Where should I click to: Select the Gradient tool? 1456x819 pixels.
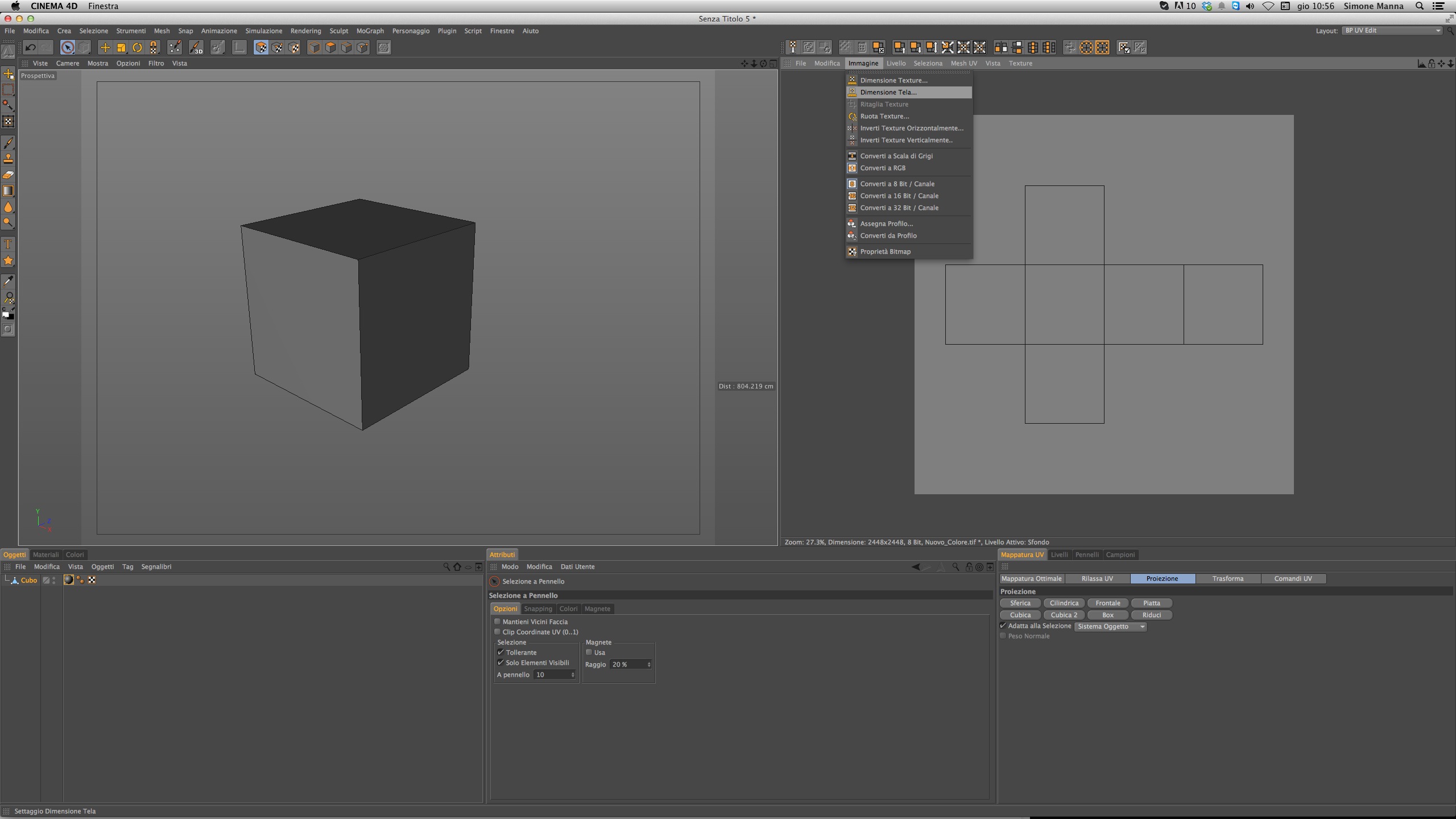point(8,191)
